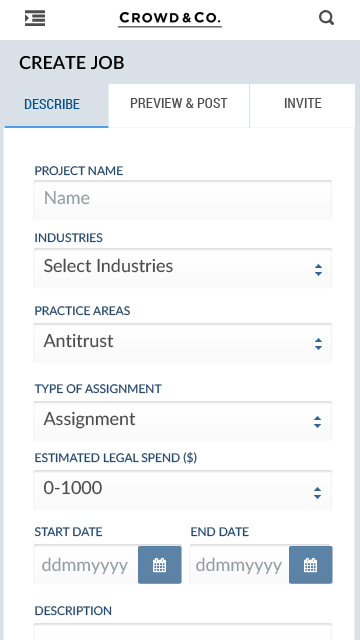Image resolution: width=360 pixels, height=640 pixels.
Task: Open the Start Date calendar picker
Action: point(160,565)
